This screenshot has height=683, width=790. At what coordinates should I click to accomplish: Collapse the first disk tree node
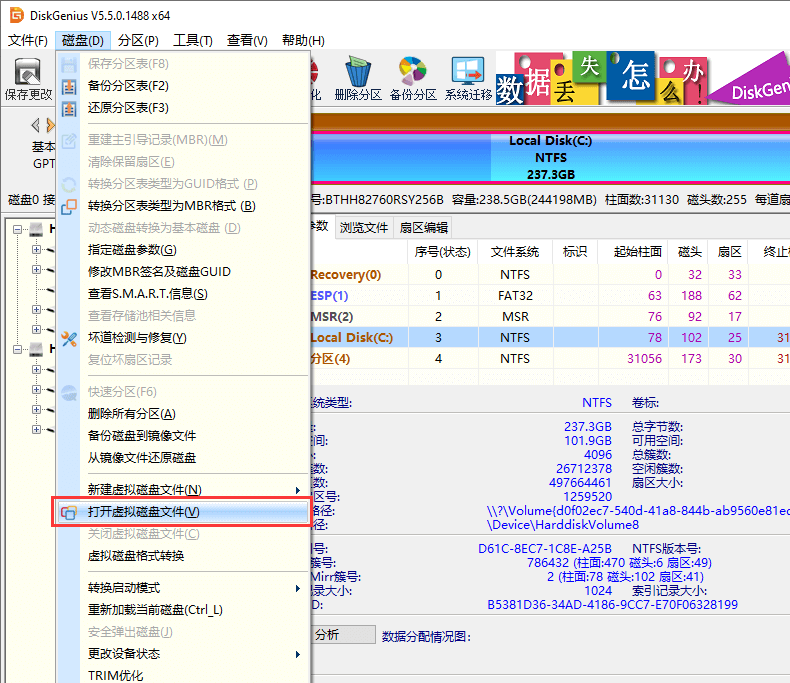pyautogui.click(x=17, y=229)
